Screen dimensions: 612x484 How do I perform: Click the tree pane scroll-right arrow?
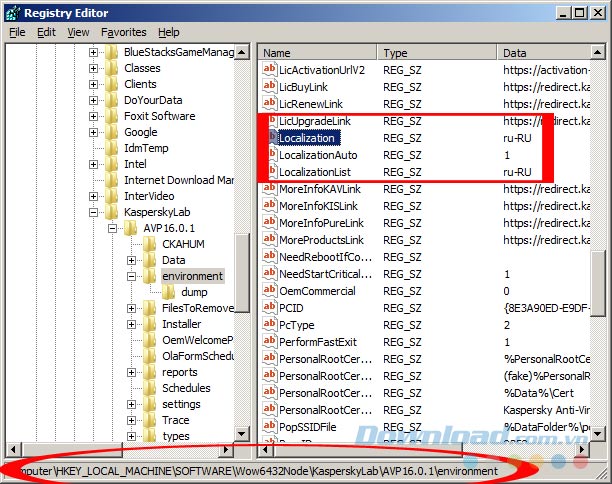(226, 450)
